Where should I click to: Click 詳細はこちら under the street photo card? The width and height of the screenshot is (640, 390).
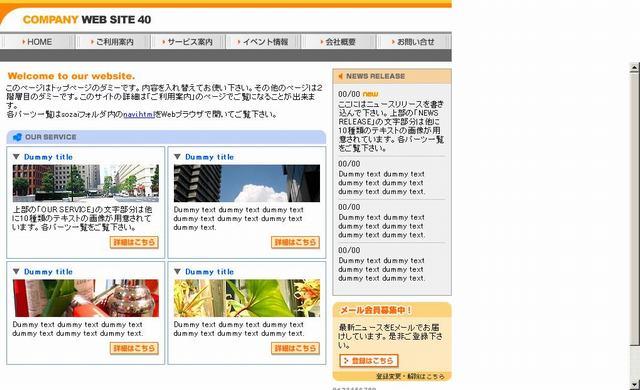pos(134,242)
